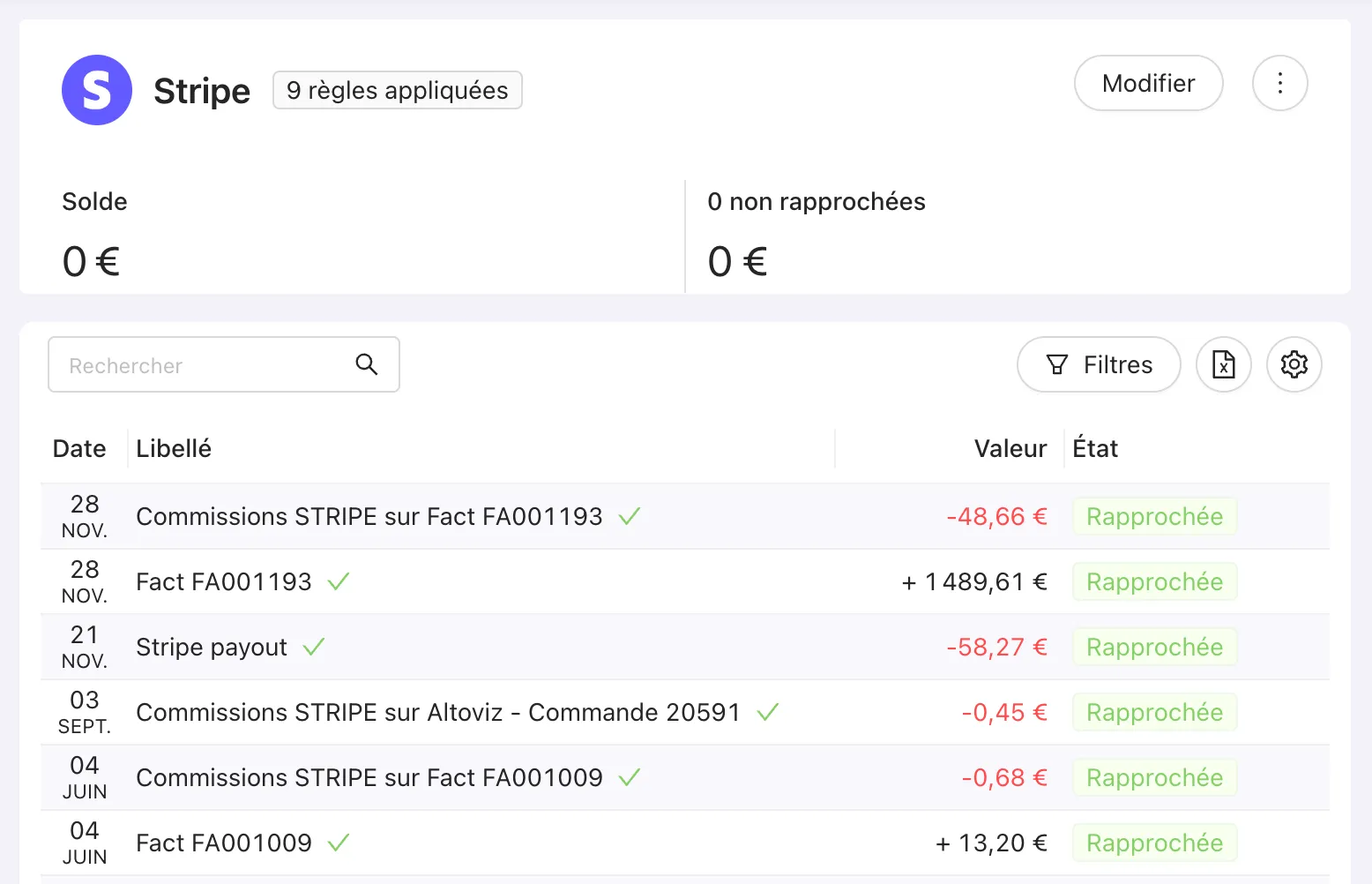This screenshot has height=884, width=1372.
Task: Click checkmark beside Altoviz Commande 20591 row
Action: [768, 712]
